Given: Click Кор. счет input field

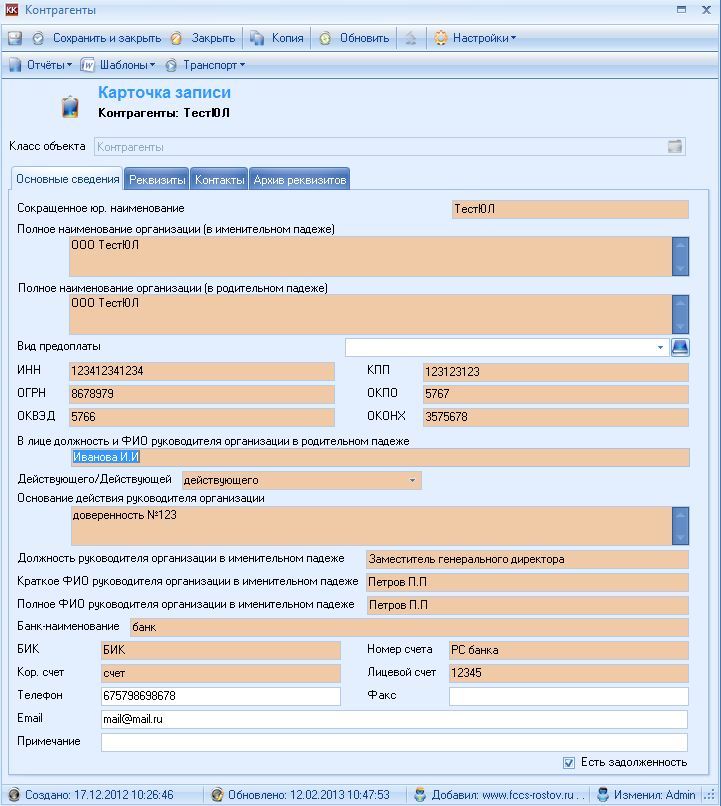Looking at the screenshot, I should click(x=221, y=673).
